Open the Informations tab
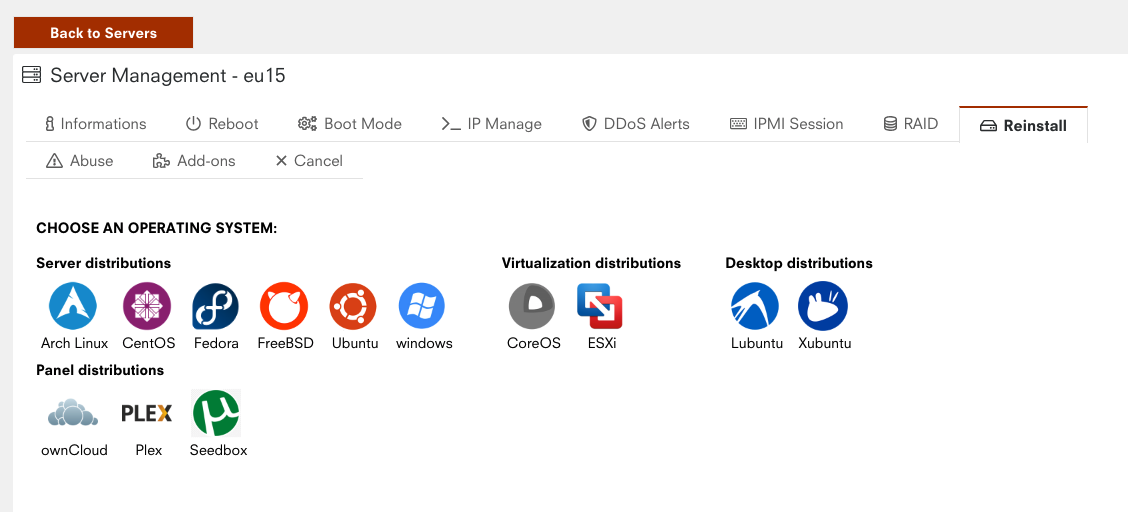Screen dimensions: 1128x512 [x=95, y=124]
